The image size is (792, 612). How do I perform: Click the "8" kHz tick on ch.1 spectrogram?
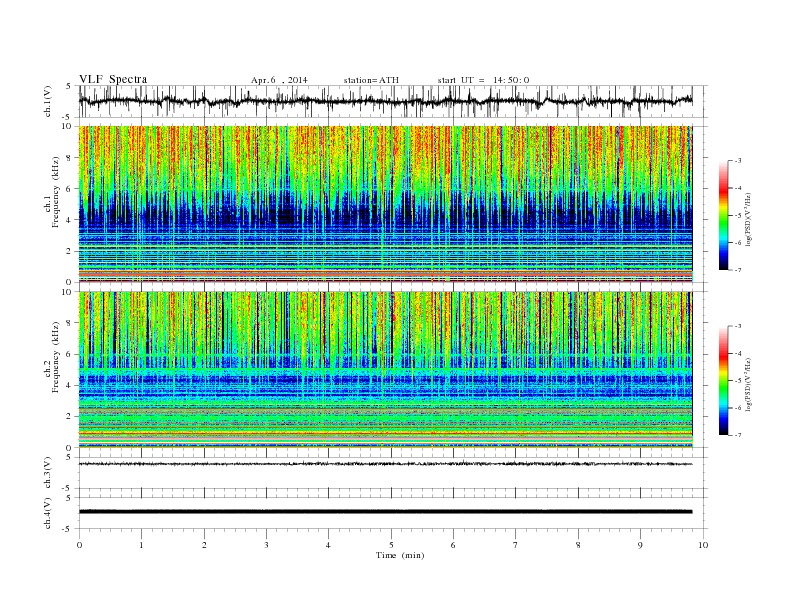[x=70, y=158]
